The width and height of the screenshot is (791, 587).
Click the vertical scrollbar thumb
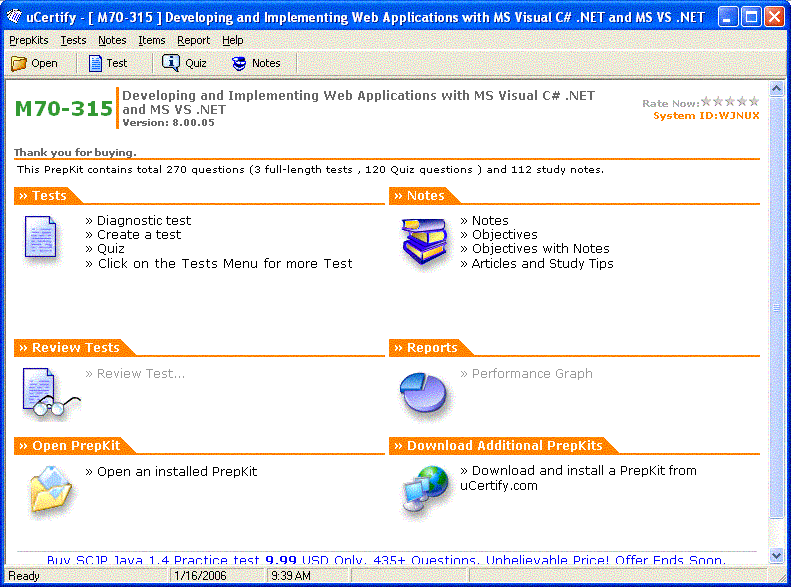[776, 307]
